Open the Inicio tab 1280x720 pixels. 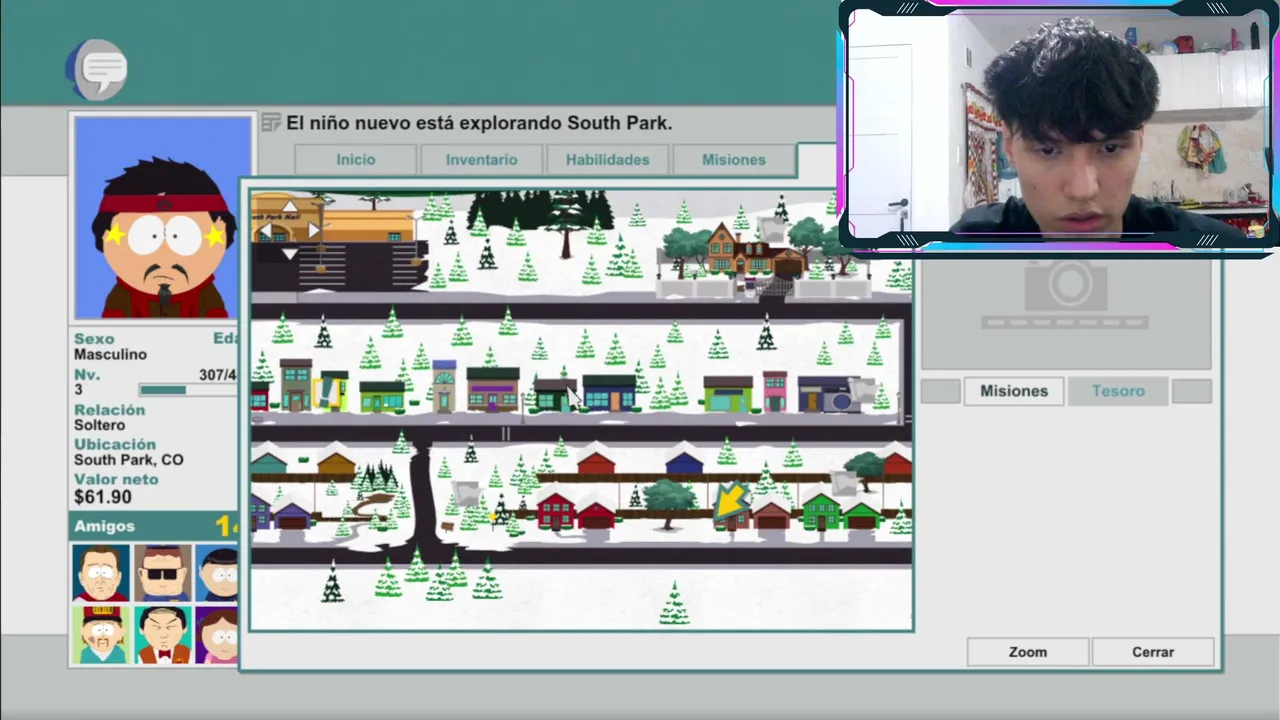click(x=356, y=159)
